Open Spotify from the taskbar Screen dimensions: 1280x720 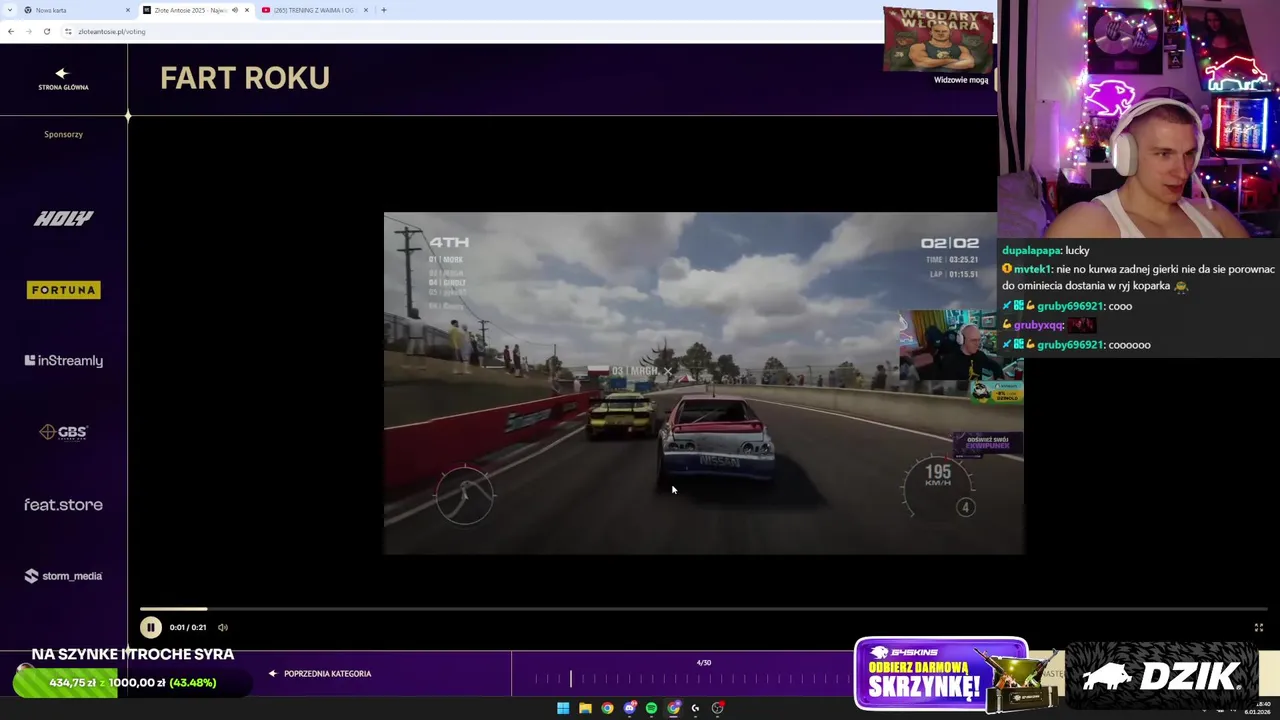(x=651, y=708)
